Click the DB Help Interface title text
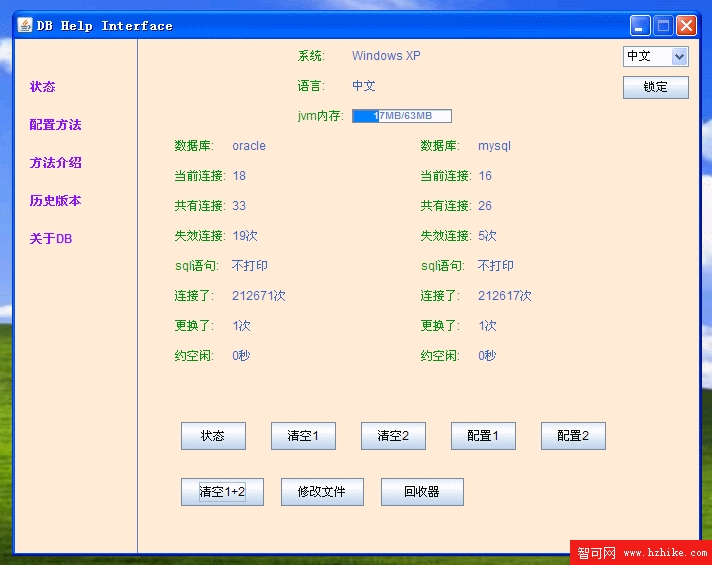 pyautogui.click(x=104, y=26)
